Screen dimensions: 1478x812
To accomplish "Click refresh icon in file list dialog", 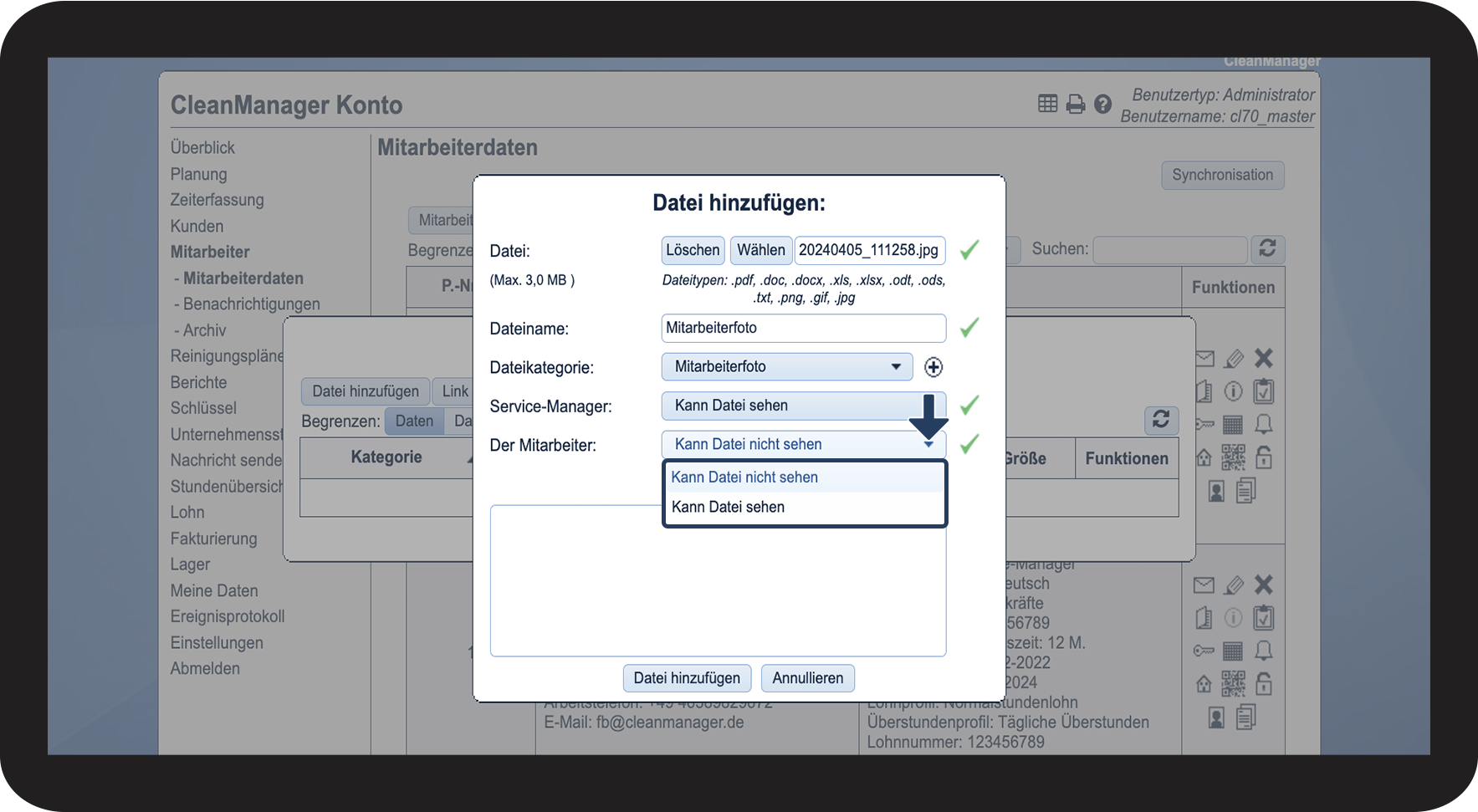I will pyautogui.click(x=1161, y=419).
